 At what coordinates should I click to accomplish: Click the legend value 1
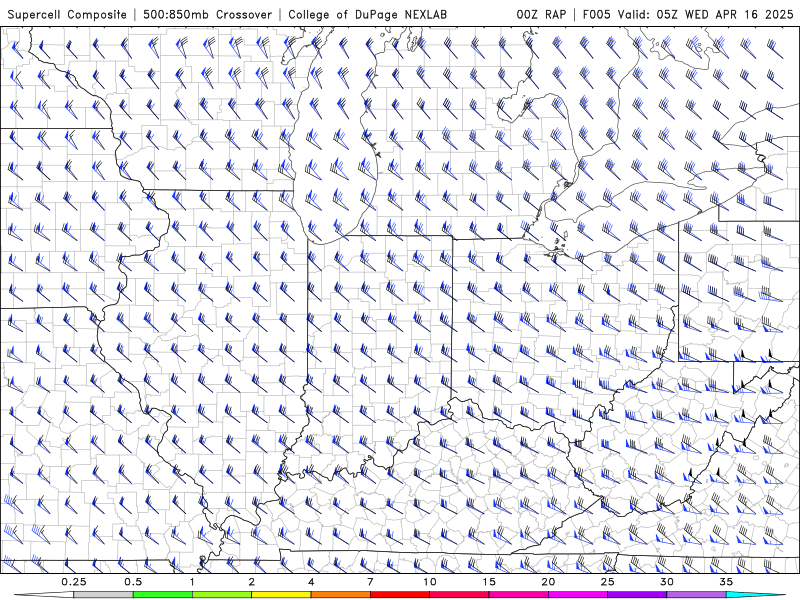pos(192,582)
